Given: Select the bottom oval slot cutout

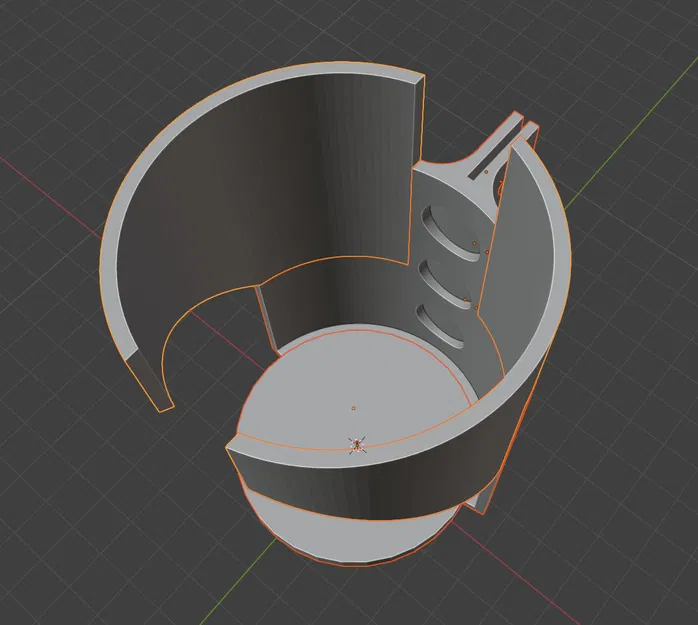Looking at the screenshot, I should [x=440, y=326].
